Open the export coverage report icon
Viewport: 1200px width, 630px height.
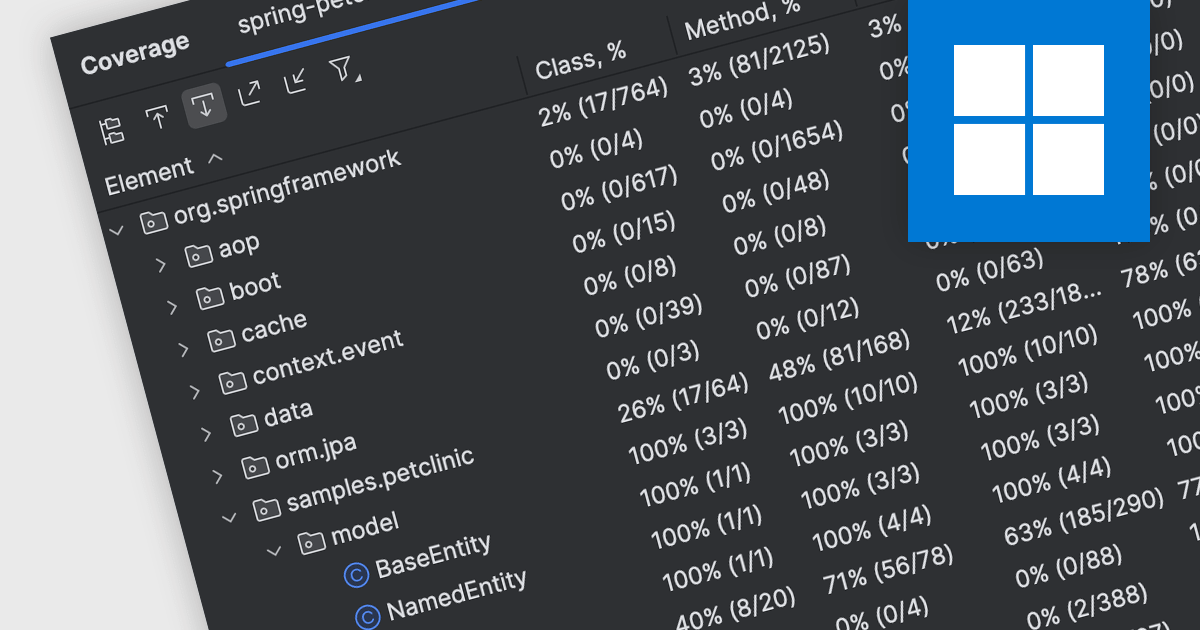point(251,93)
